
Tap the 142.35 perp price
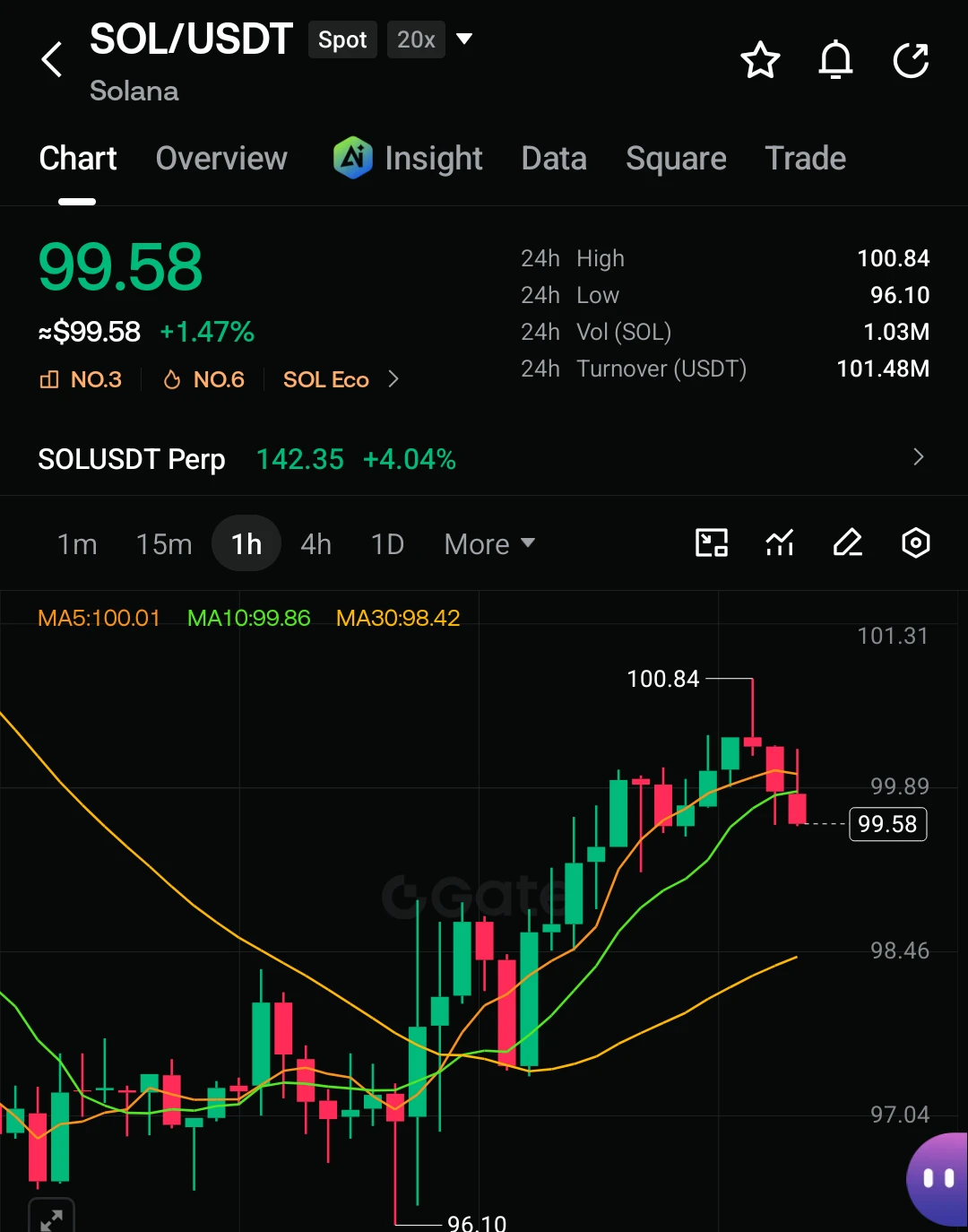coord(300,459)
